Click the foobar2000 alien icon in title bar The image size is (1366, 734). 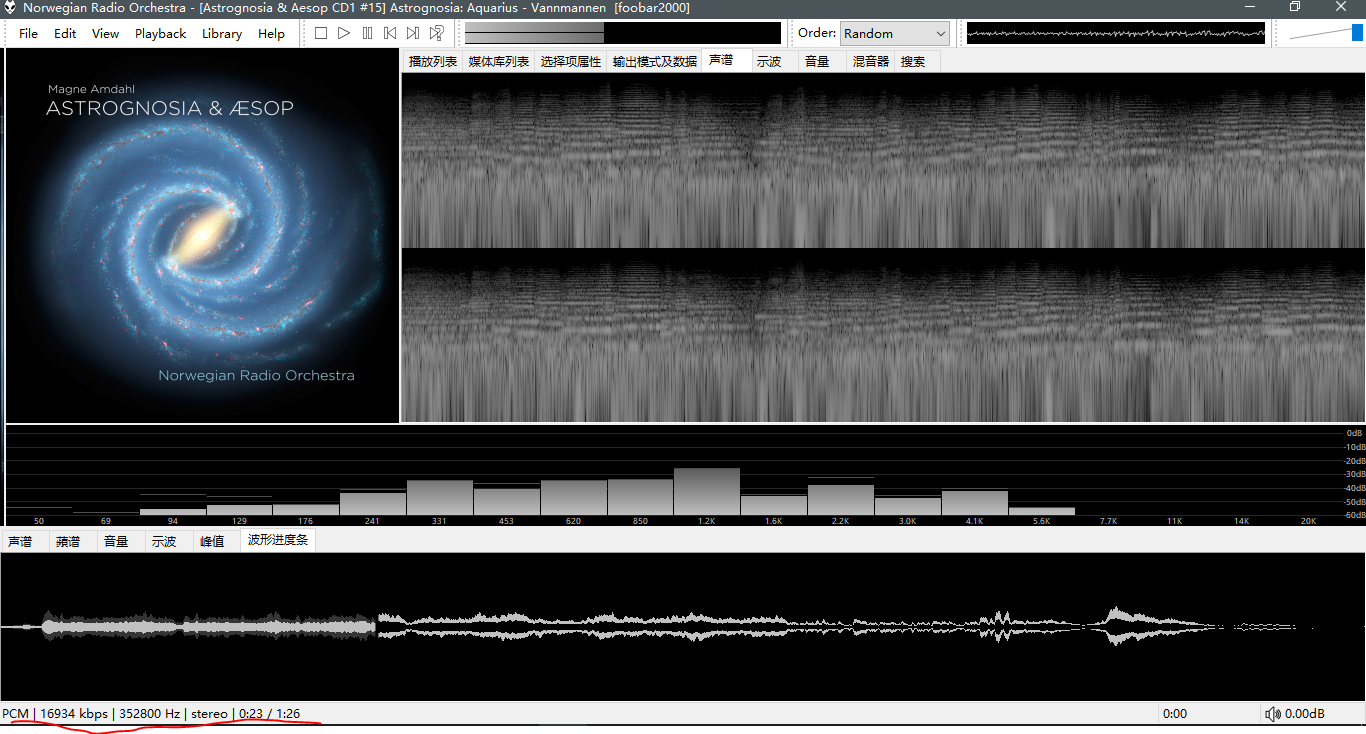pyautogui.click(x=10, y=8)
